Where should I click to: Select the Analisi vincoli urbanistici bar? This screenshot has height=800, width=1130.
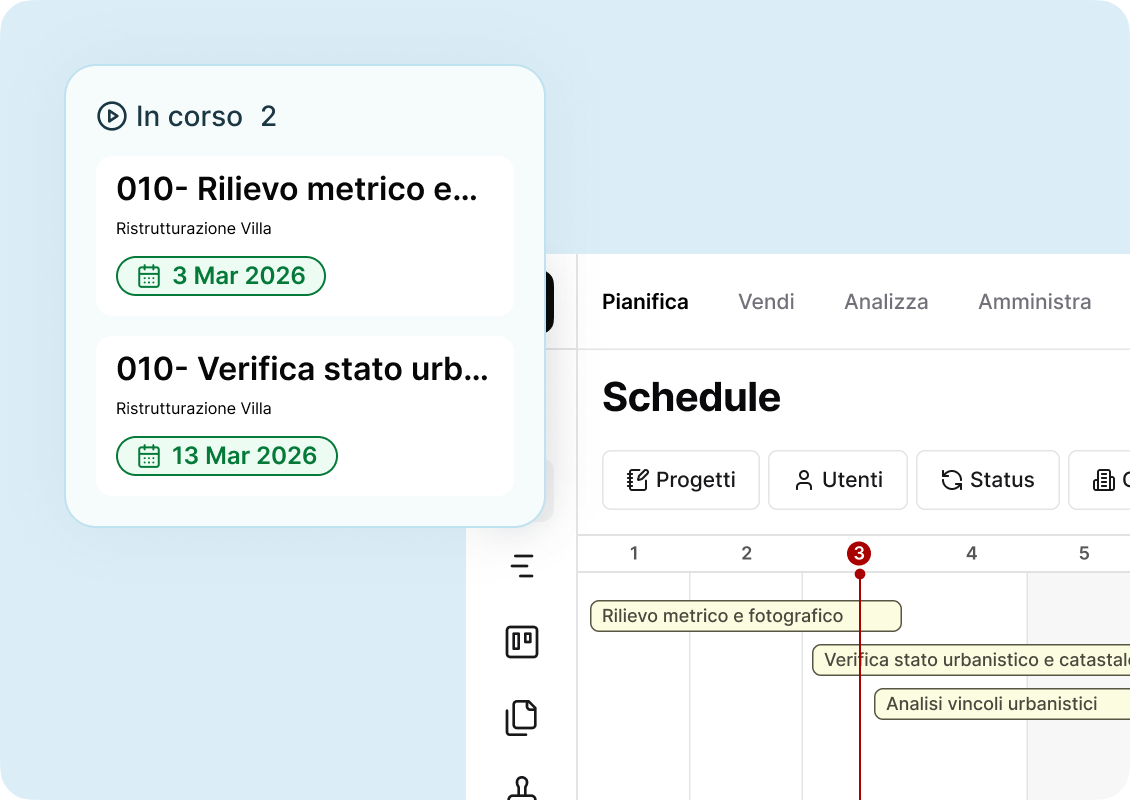pos(1002,704)
